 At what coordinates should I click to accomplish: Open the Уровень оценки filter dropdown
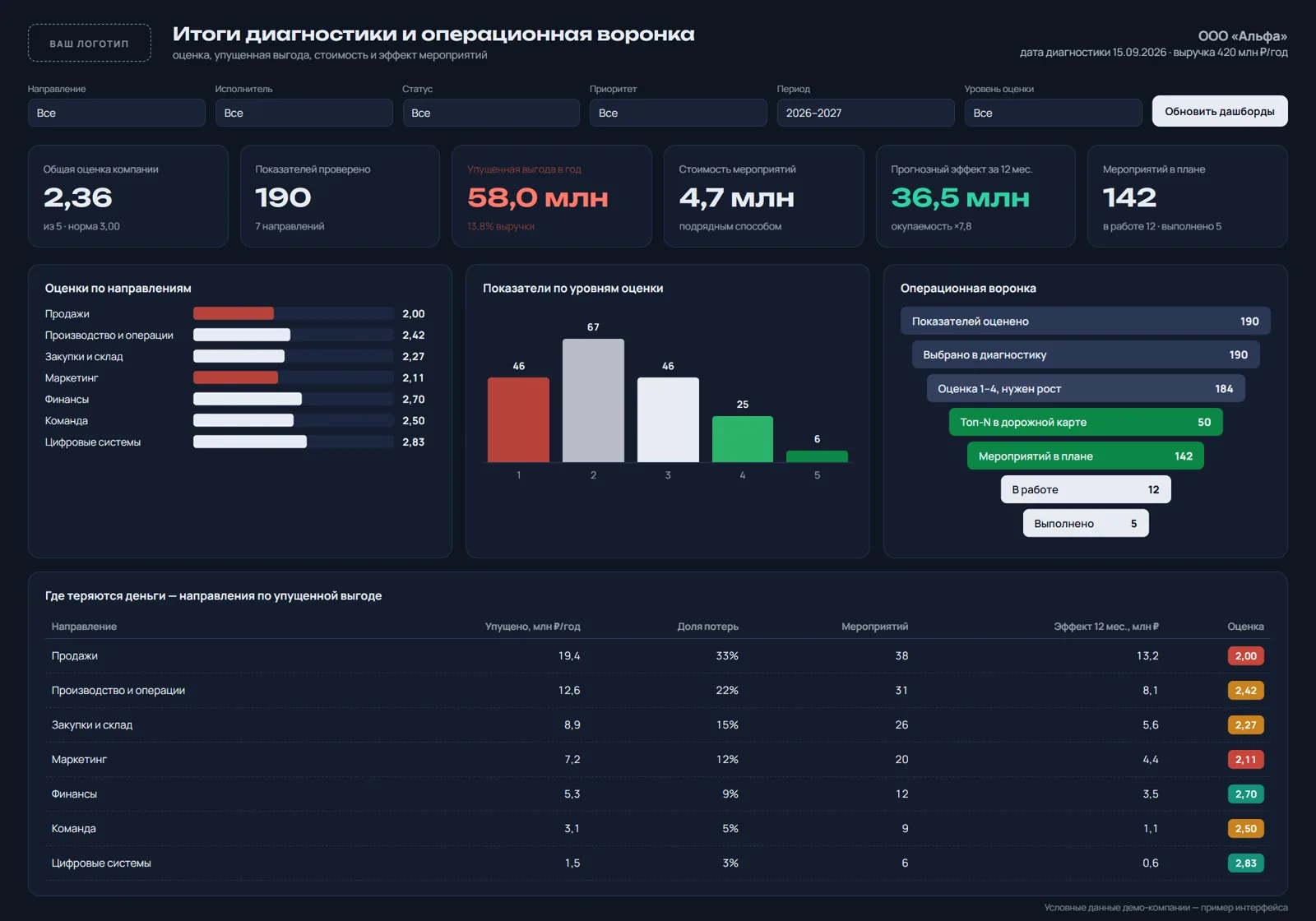[1053, 113]
